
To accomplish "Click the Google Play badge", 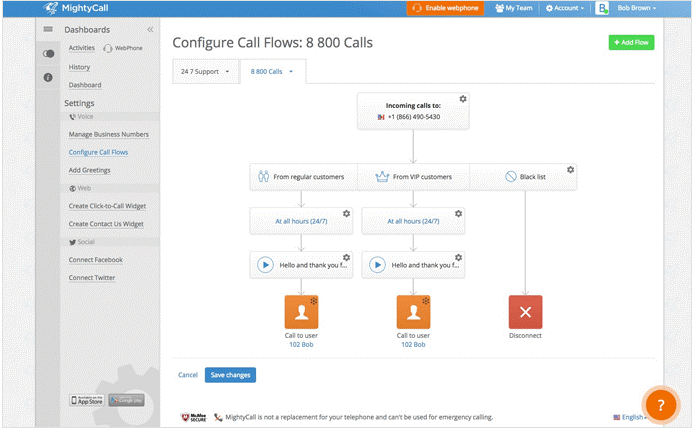I will [x=127, y=400].
